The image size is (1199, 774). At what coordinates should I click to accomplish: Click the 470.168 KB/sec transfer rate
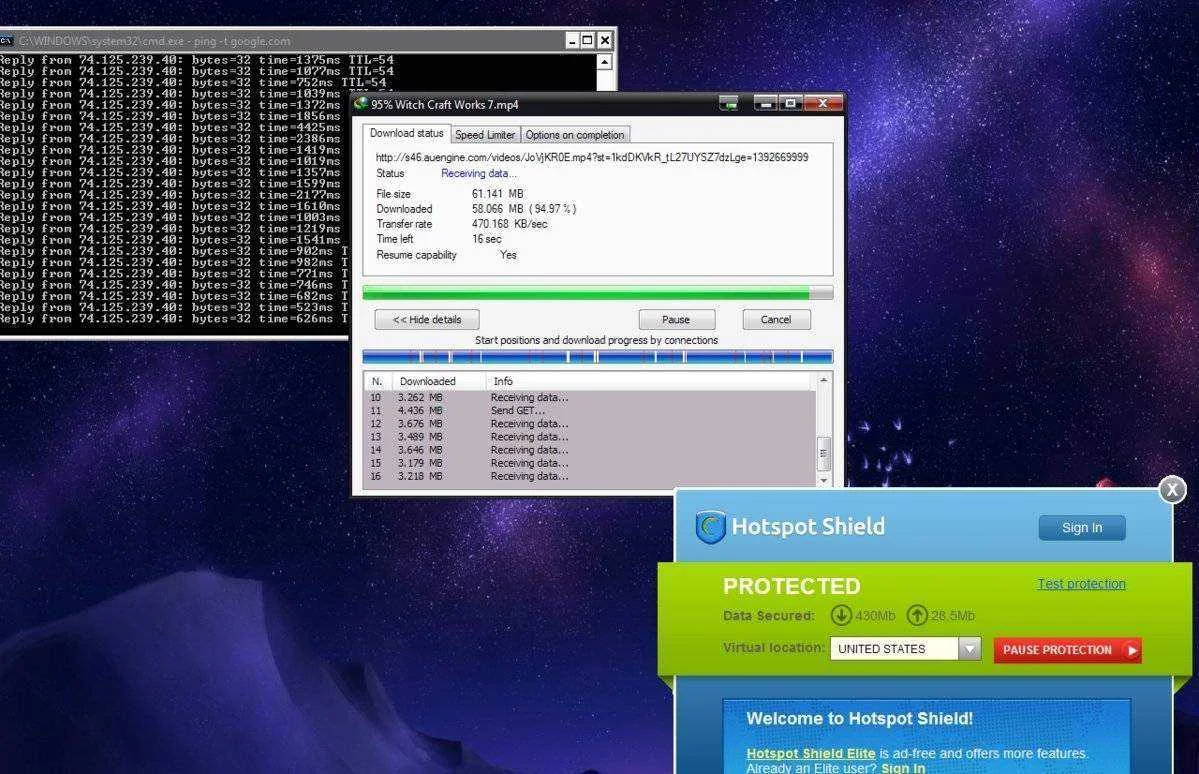coord(509,224)
